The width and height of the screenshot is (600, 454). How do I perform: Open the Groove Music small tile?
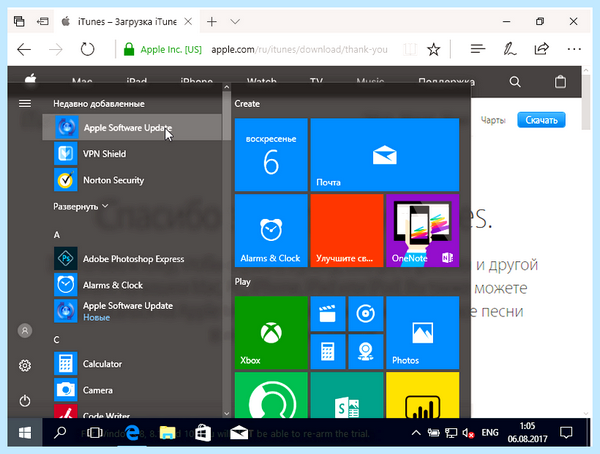(x=366, y=314)
